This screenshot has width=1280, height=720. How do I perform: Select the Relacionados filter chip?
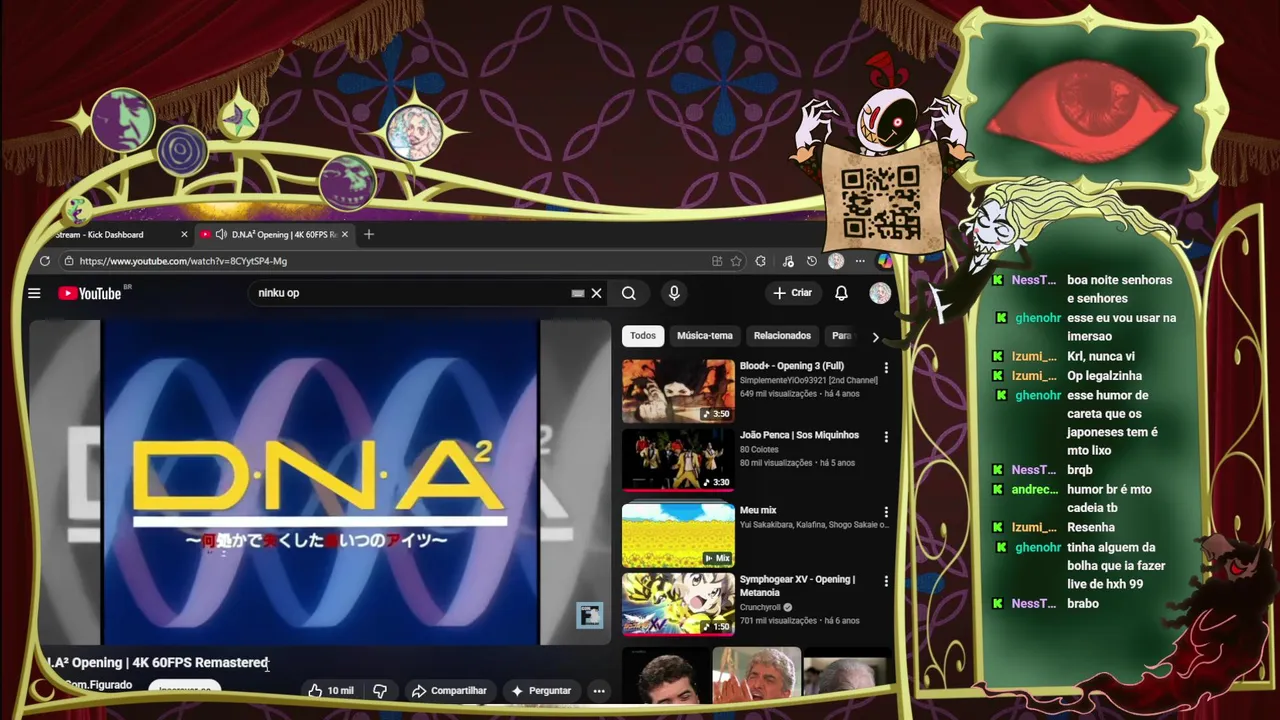coord(782,336)
